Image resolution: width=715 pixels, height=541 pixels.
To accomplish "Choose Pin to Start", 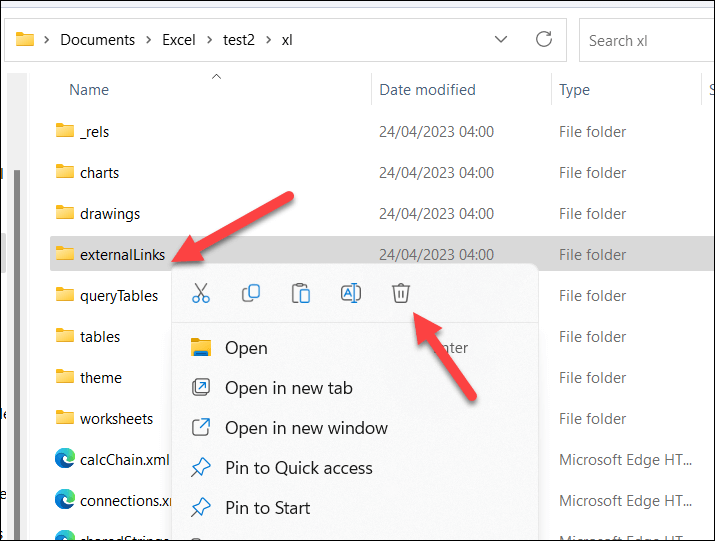I will (x=355, y=508).
